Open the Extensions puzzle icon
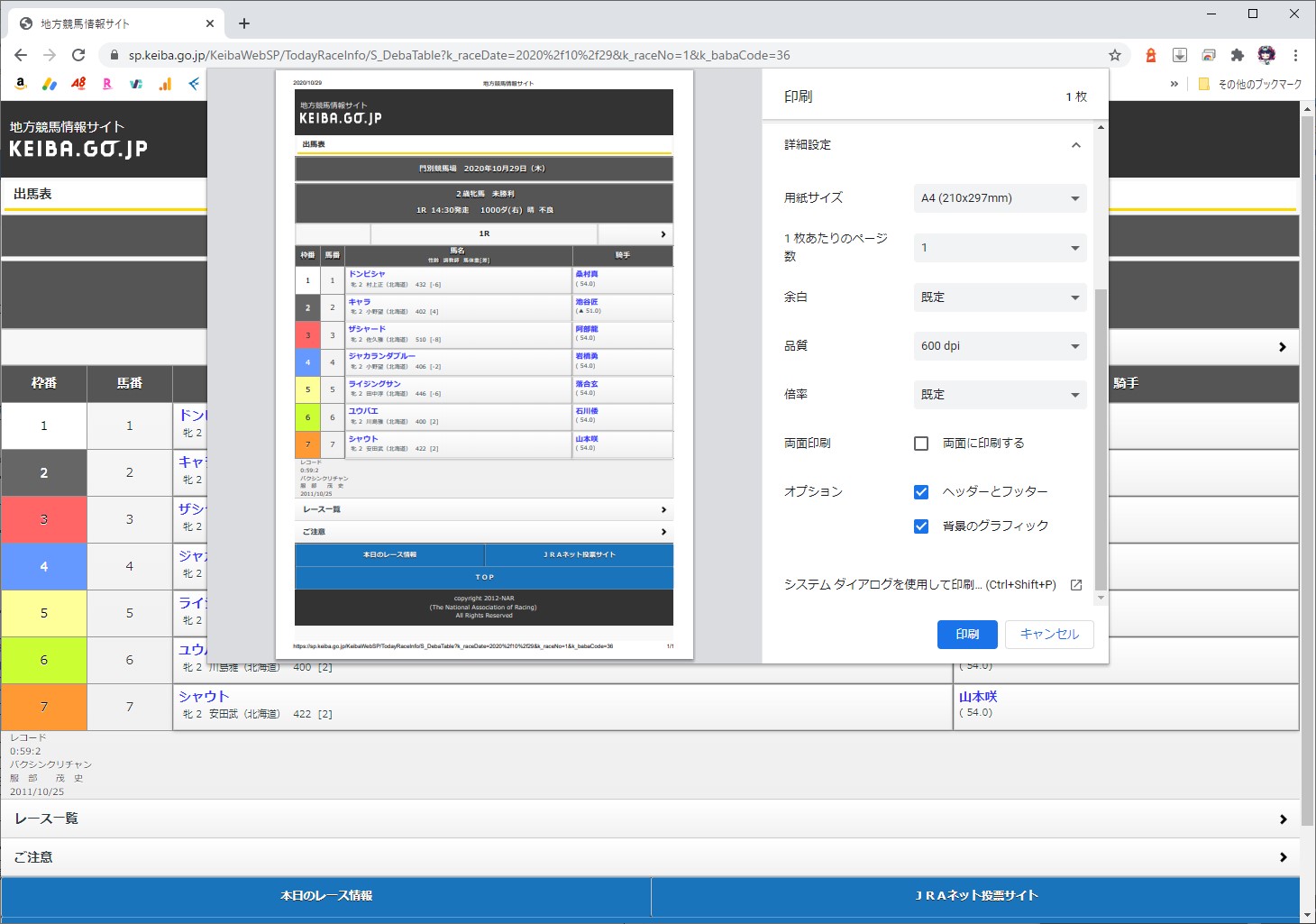Screen dimensions: 1316x924 (x=1238, y=55)
